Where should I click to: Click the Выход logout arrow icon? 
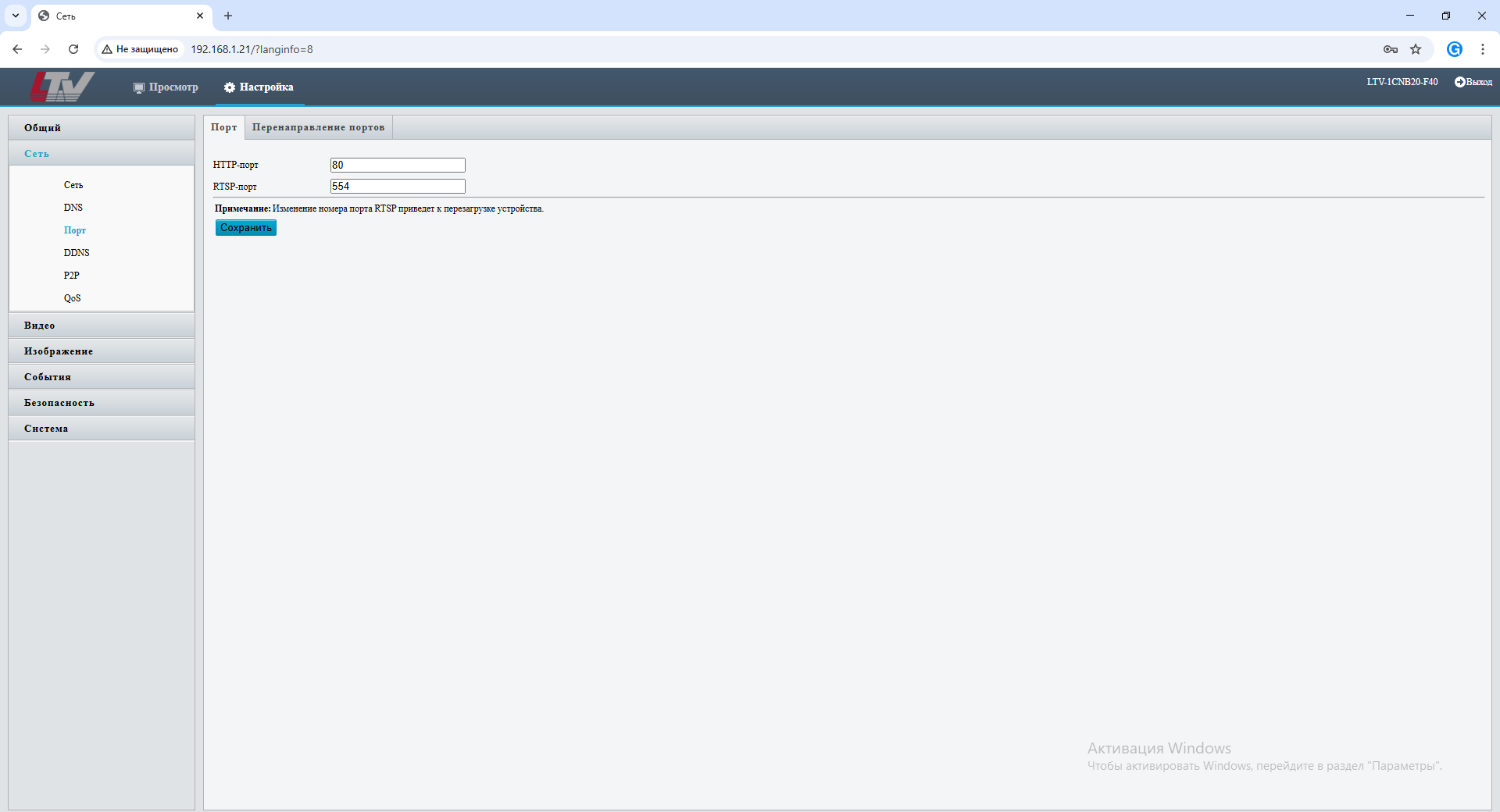click(1459, 82)
